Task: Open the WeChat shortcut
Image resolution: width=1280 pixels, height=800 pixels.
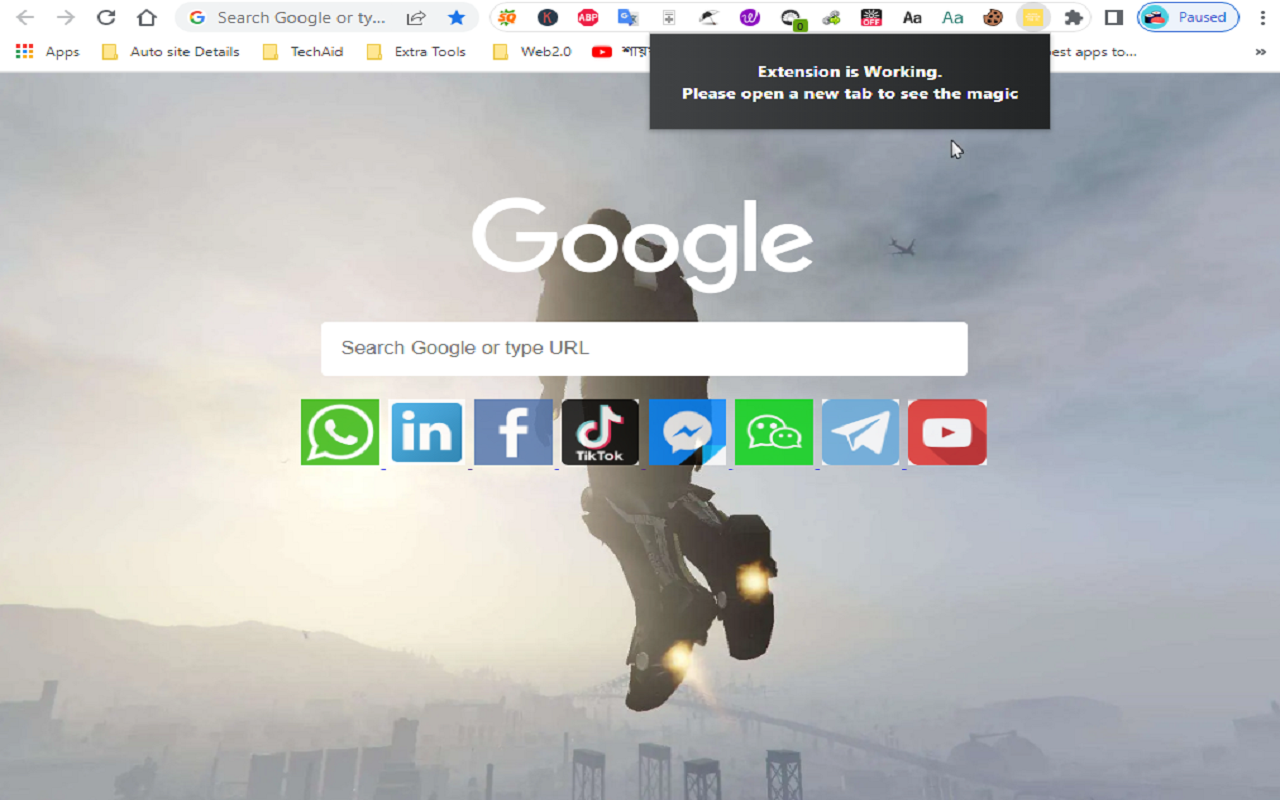Action: 774,432
